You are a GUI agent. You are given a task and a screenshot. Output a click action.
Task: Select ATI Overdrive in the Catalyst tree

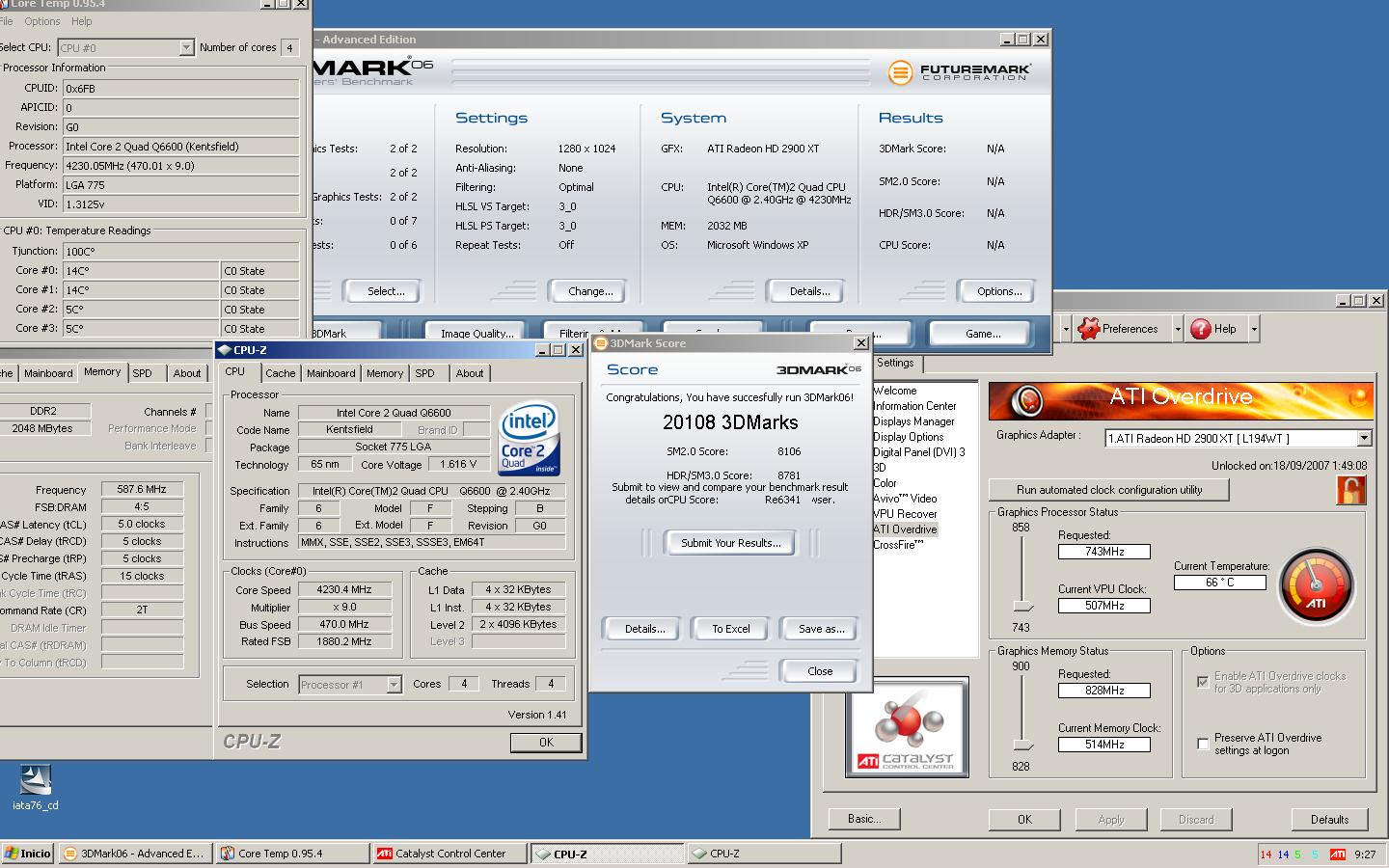tap(905, 529)
